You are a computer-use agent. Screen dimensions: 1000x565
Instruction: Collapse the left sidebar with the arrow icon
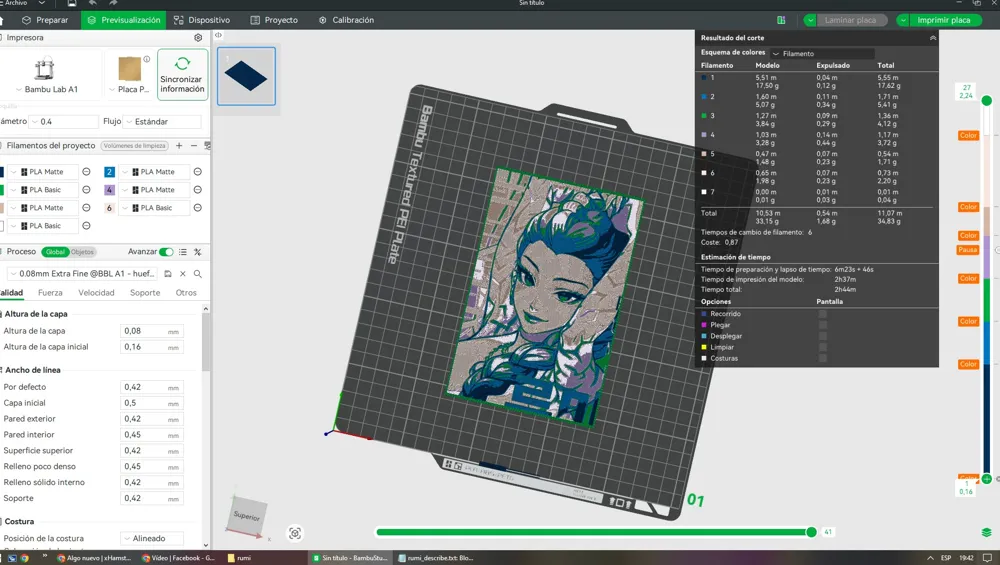[x=218, y=35]
